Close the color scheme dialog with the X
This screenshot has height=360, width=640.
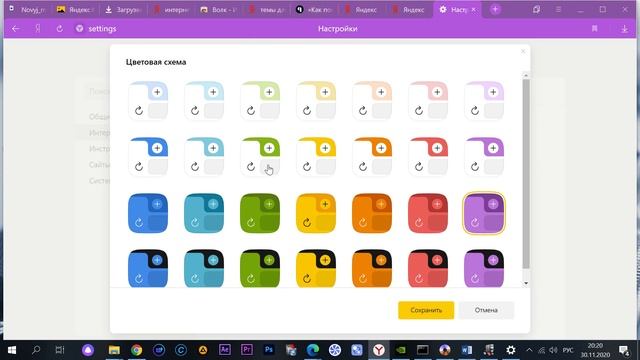[x=523, y=51]
